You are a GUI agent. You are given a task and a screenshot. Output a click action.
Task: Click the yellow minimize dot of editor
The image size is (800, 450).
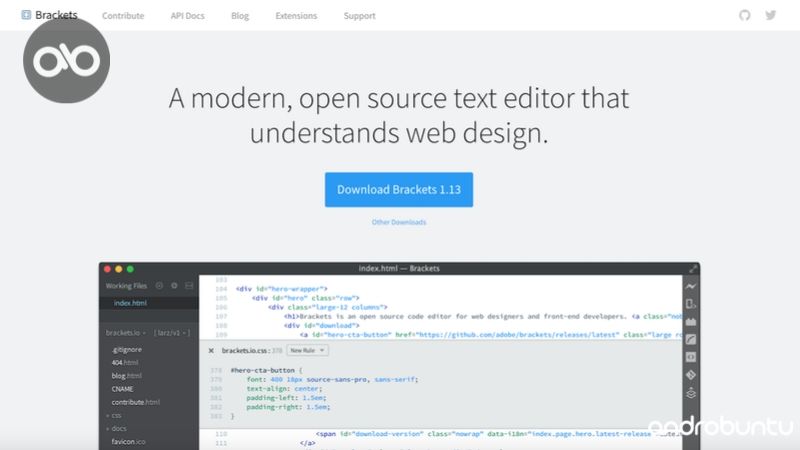119,269
